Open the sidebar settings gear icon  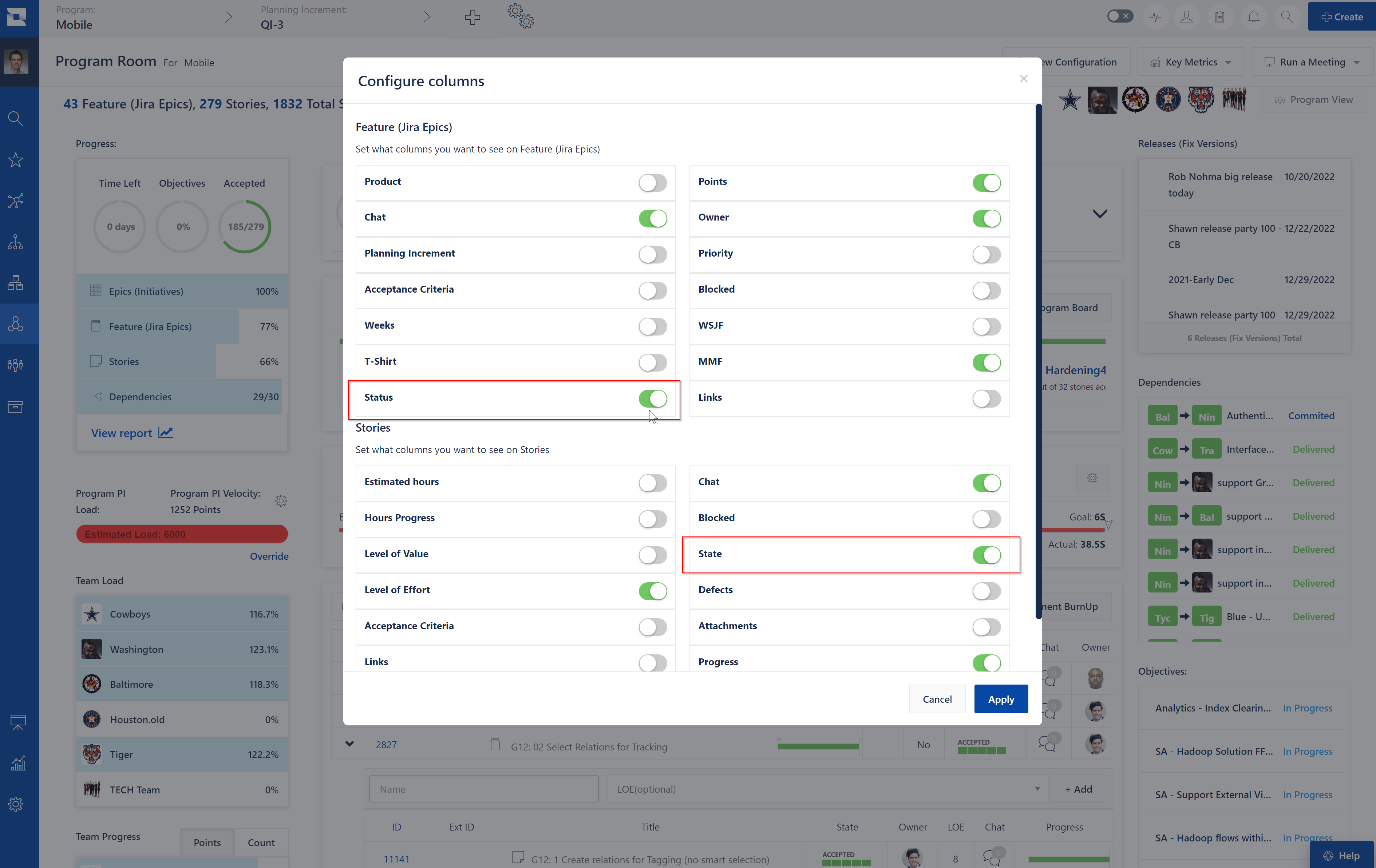[15, 804]
